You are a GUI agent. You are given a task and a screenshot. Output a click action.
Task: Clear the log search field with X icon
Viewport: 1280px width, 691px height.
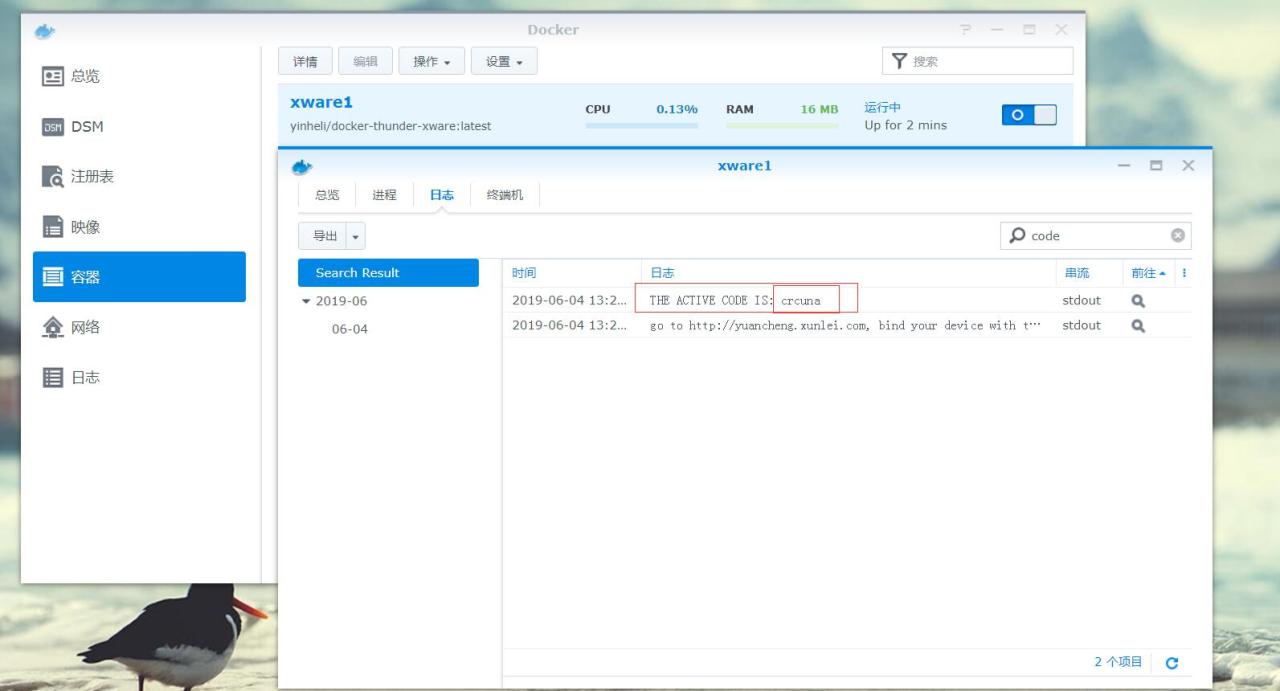1177,236
